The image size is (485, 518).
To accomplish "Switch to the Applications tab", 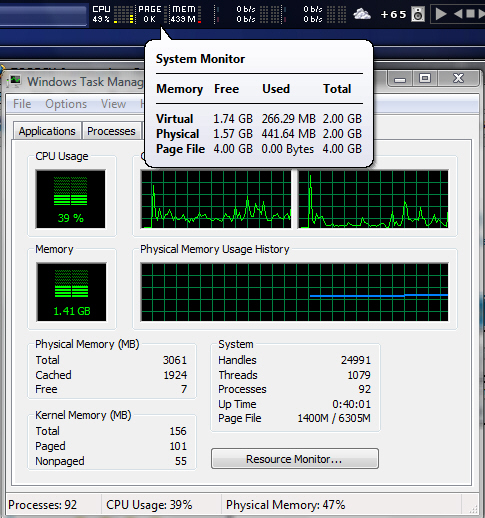I will pos(47,131).
